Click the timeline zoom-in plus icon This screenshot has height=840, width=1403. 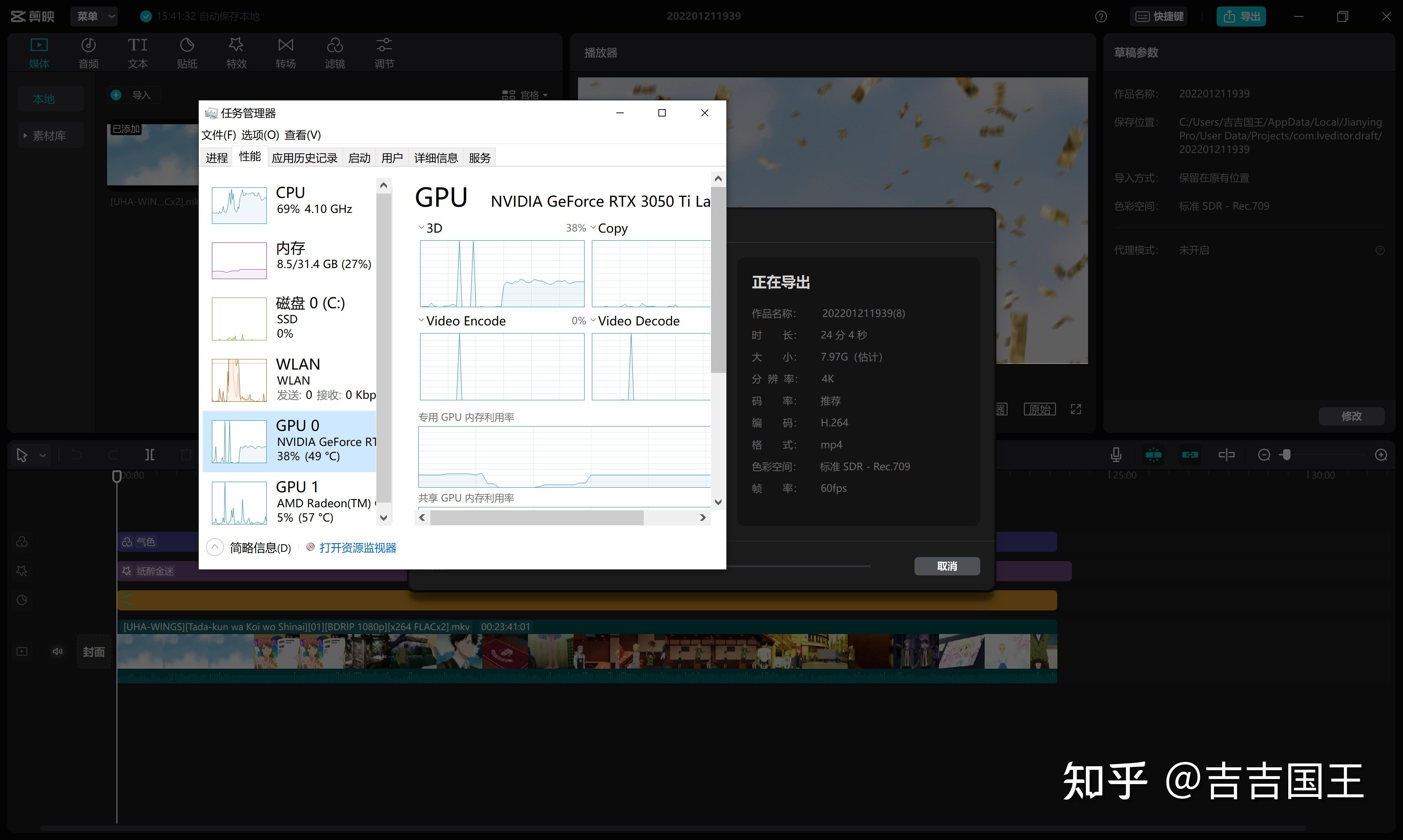[1381, 455]
